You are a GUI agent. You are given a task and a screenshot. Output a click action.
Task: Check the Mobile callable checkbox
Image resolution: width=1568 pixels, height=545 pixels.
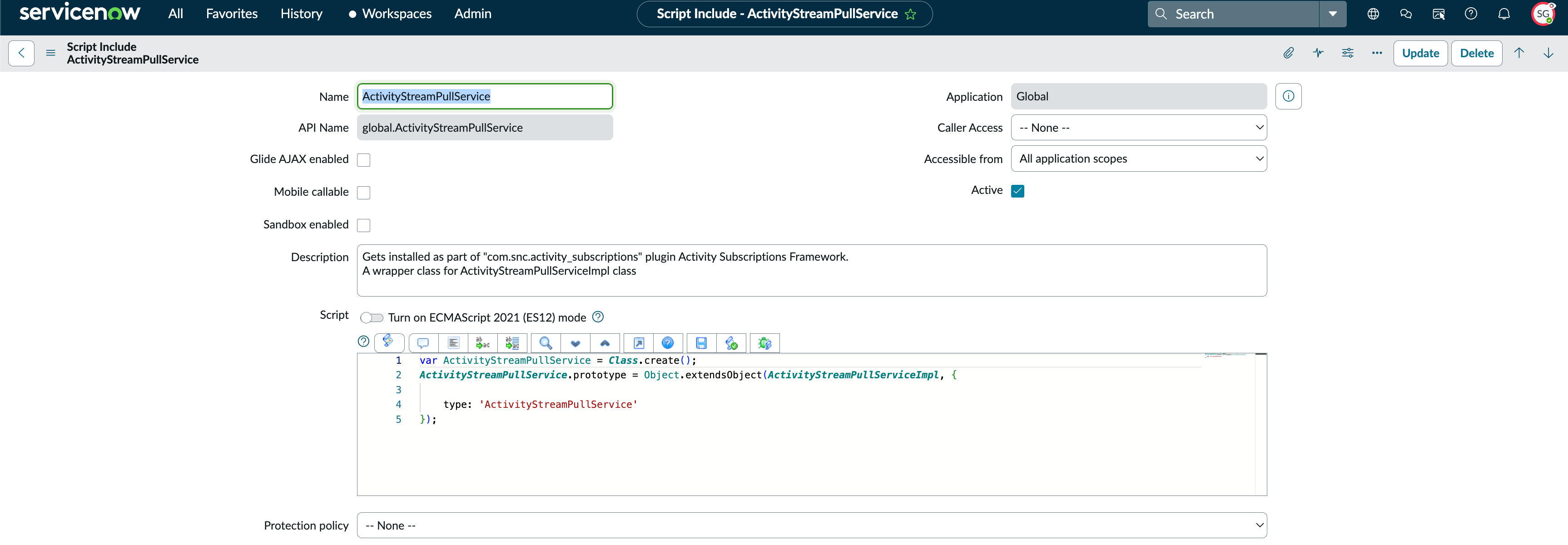pyautogui.click(x=363, y=193)
